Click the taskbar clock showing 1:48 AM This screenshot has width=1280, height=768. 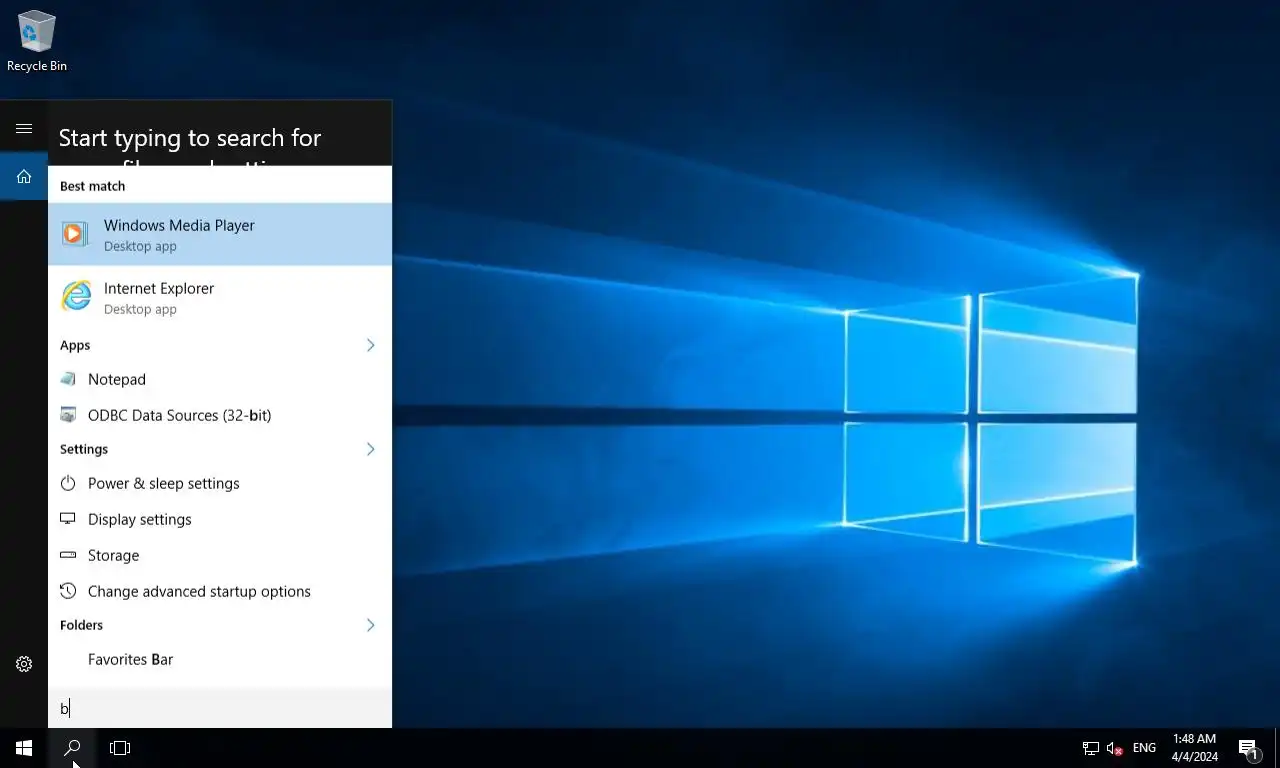point(1194,748)
